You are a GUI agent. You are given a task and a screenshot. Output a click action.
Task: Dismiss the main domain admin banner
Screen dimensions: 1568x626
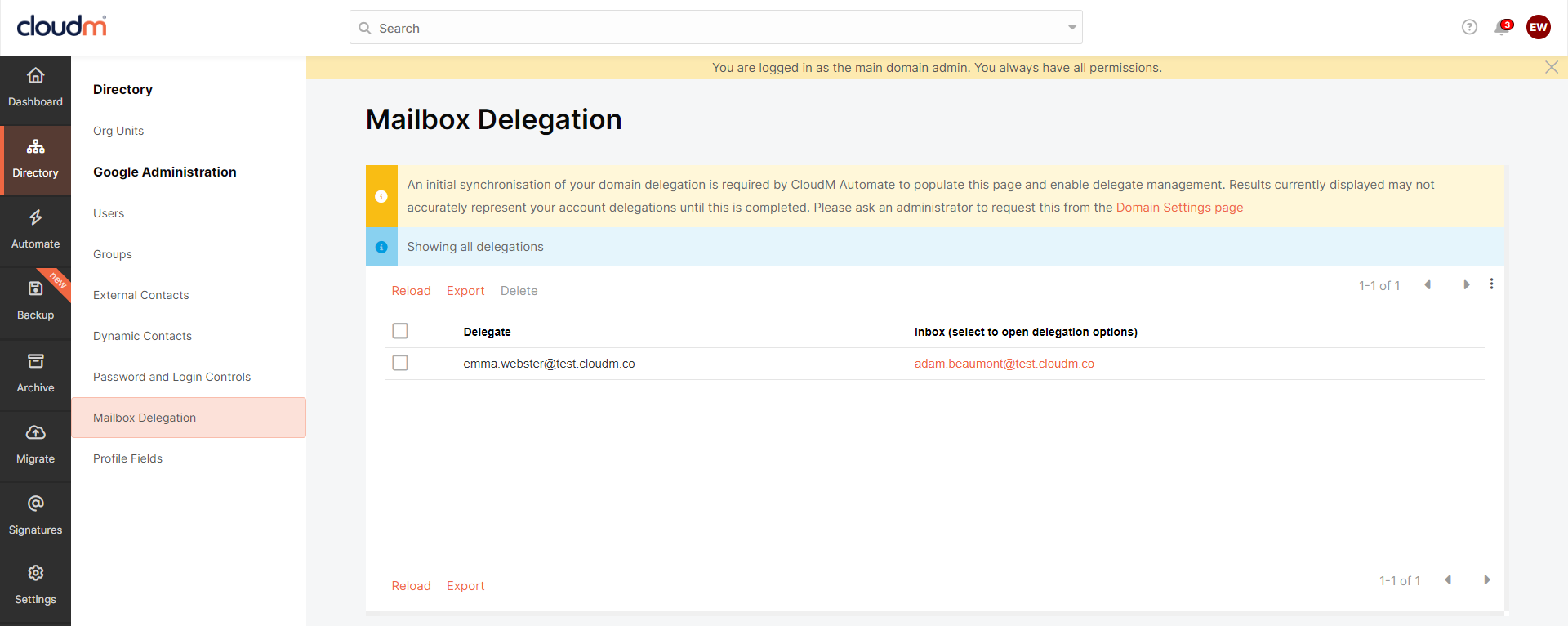pos(1552,67)
